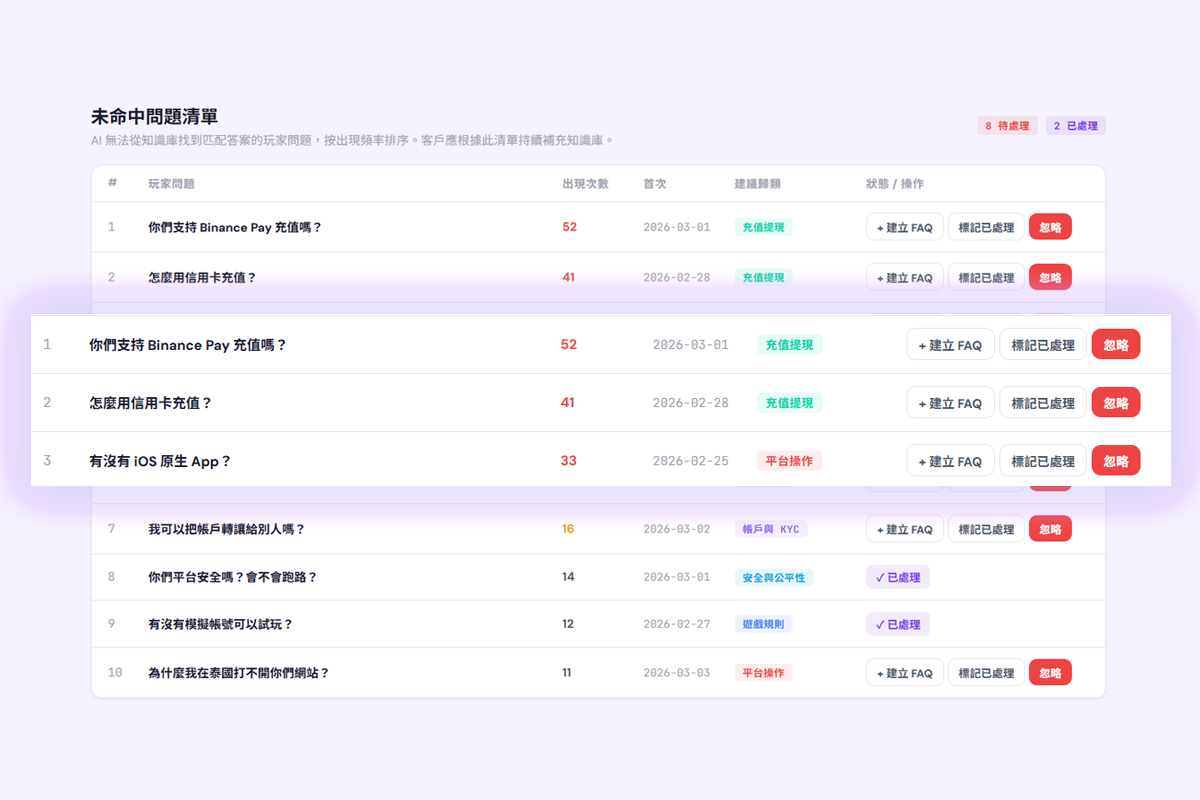Screen dimensions: 1200x800
Task: Sort by the 出現次數 column header
Action: [585, 184]
